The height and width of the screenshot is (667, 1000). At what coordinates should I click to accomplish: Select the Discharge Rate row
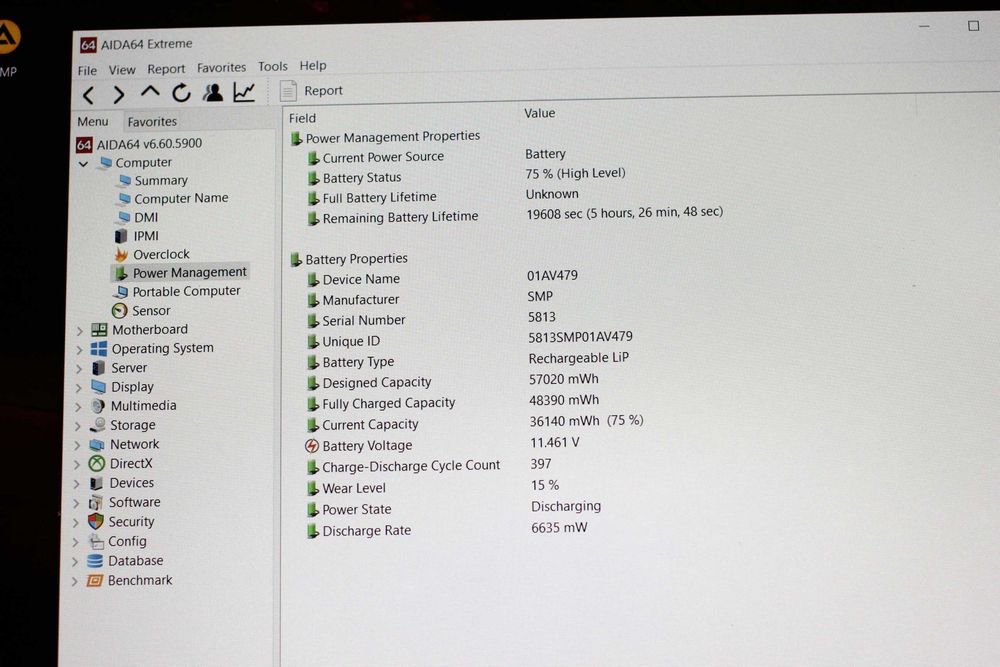(x=448, y=529)
